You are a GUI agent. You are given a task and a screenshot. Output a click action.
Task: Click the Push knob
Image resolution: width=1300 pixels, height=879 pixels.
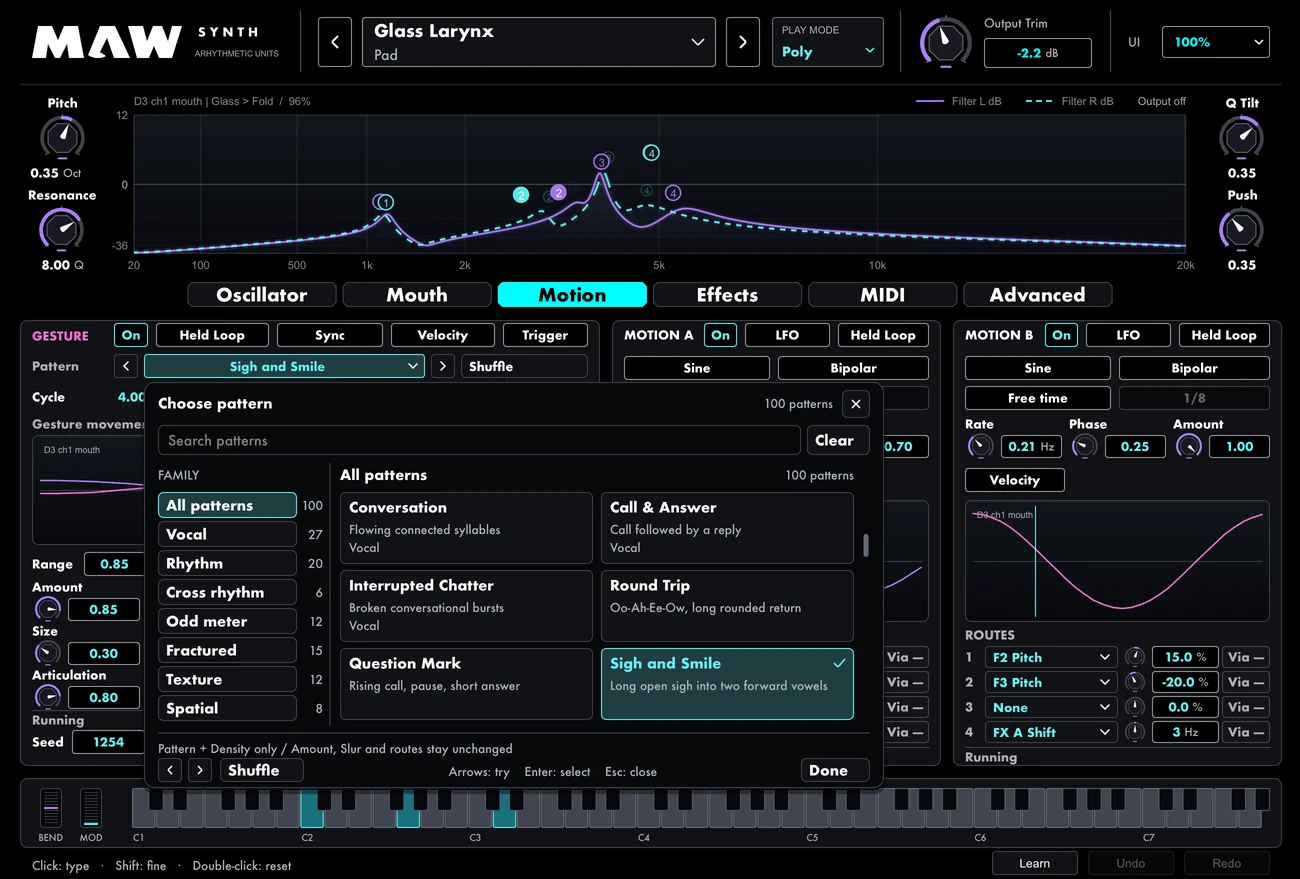pyautogui.click(x=1241, y=228)
